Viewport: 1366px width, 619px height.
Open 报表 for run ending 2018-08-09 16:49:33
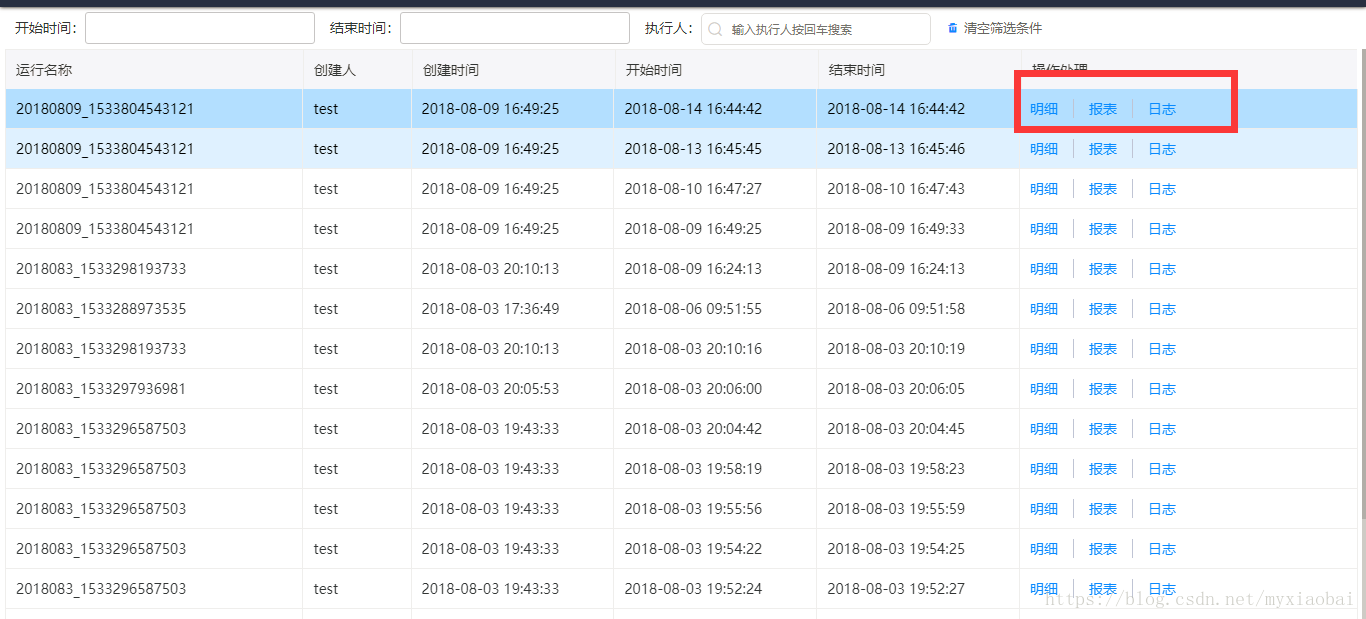(1103, 229)
